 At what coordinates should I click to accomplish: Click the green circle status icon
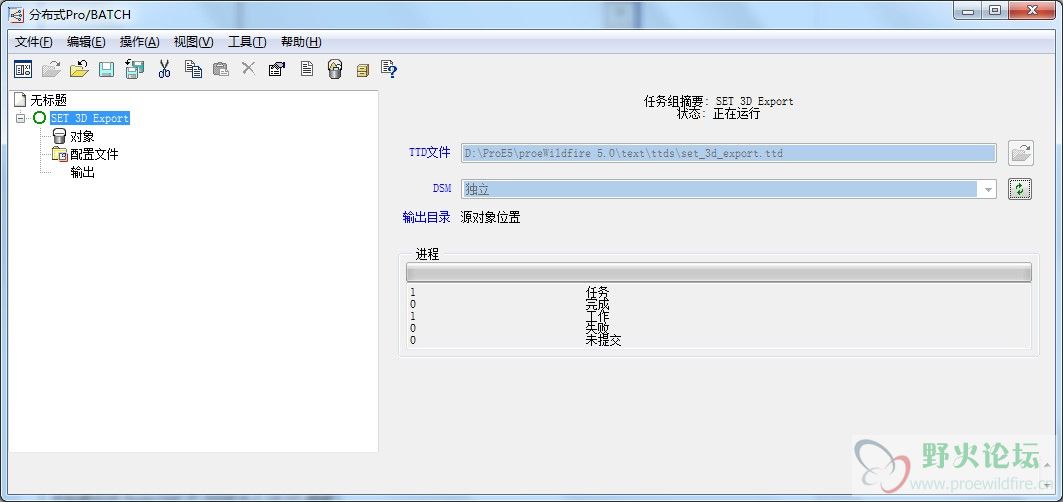(40, 118)
